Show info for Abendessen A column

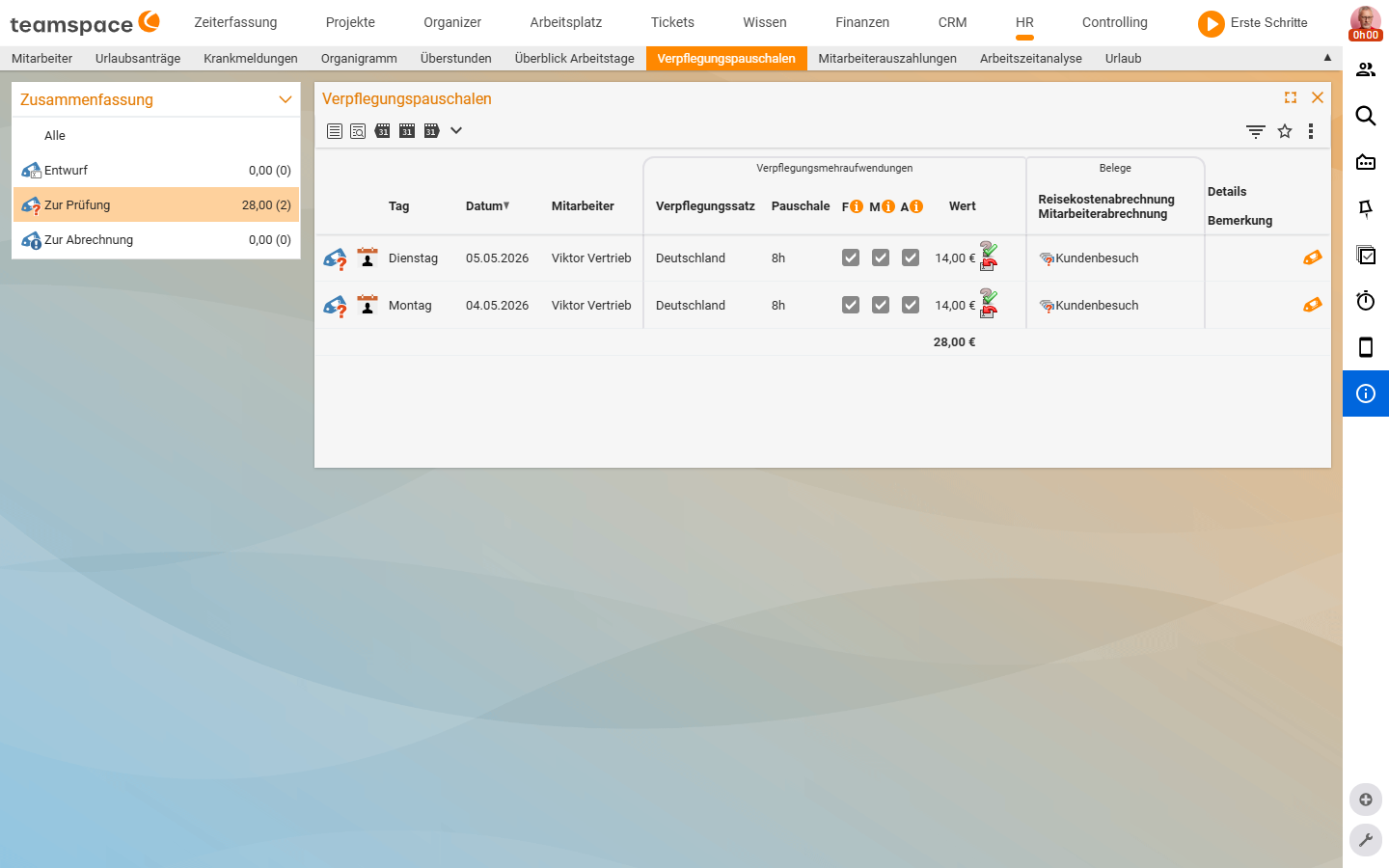tap(916, 206)
